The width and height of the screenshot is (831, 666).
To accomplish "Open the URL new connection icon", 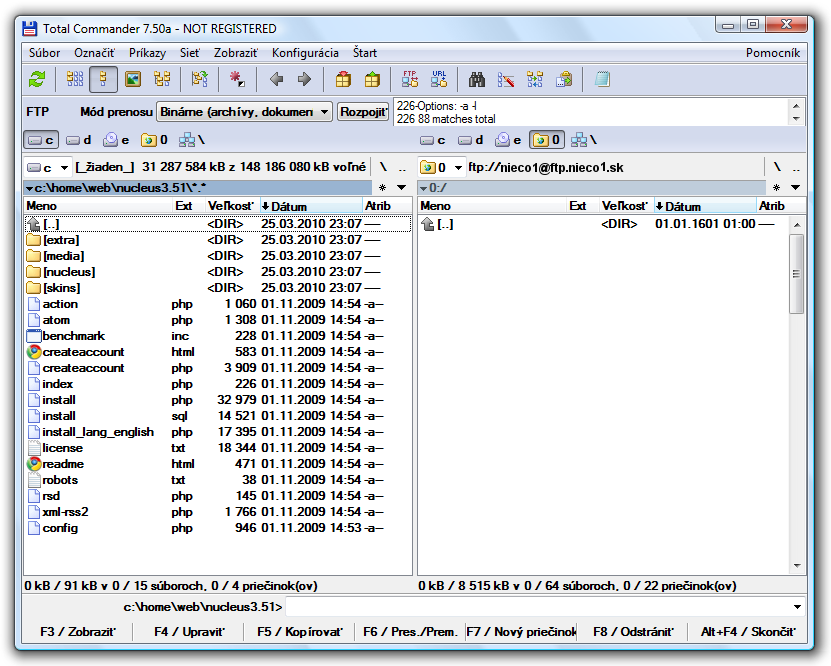I will (x=439, y=79).
